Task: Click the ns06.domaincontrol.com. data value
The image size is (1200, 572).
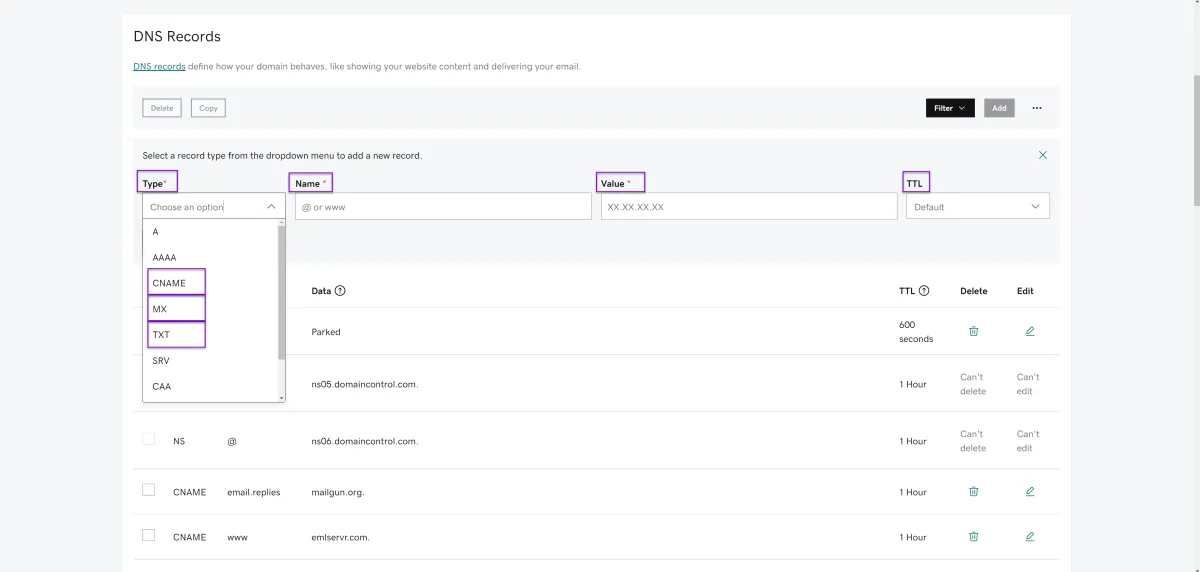Action: click(365, 441)
